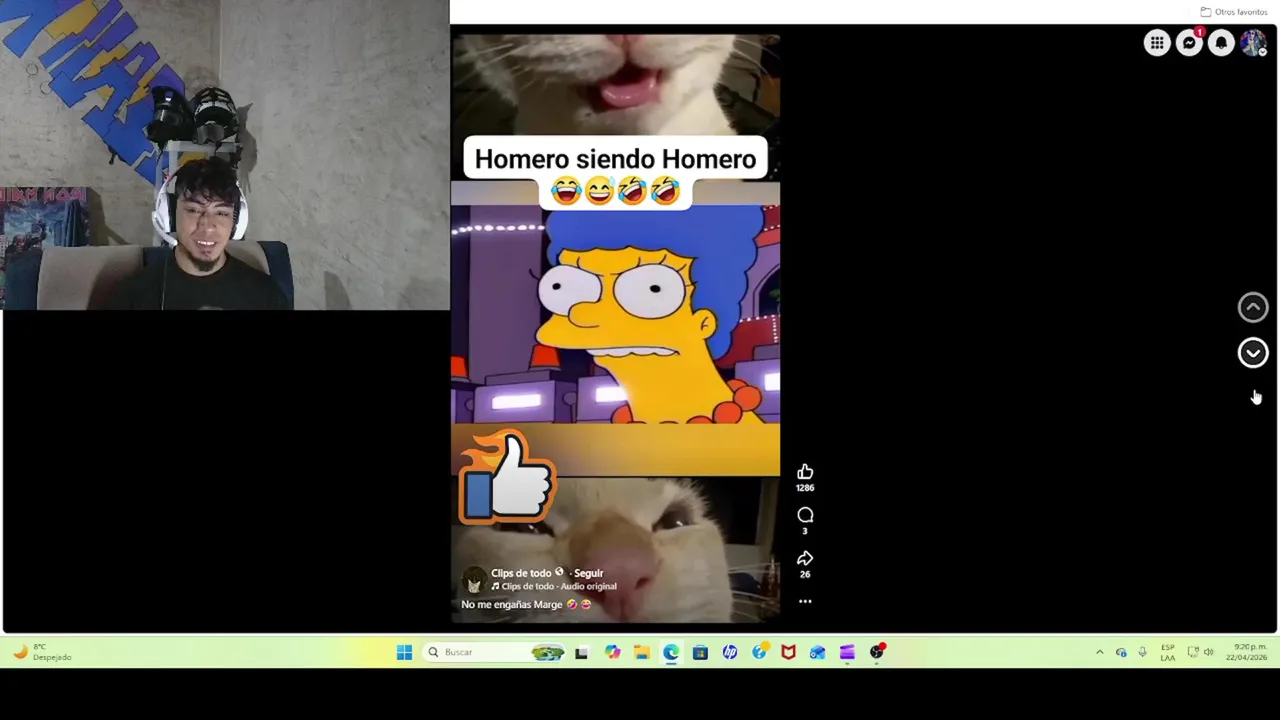Screen dimensions: 1280x720
Task: Go to the next reel with down chevron
Action: 1253,352
